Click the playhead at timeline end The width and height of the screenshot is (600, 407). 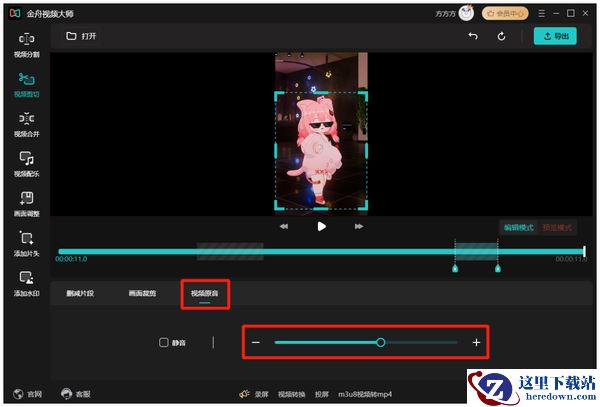pos(584,251)
